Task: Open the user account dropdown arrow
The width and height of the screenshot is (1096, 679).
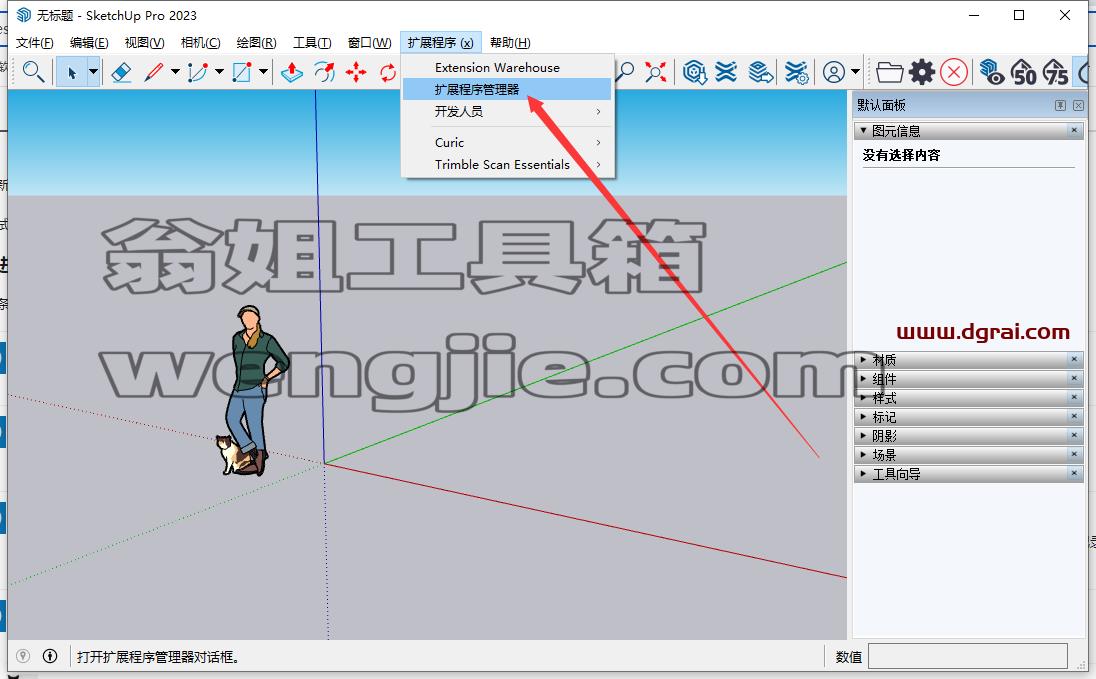Action: (x=856, y=71)
